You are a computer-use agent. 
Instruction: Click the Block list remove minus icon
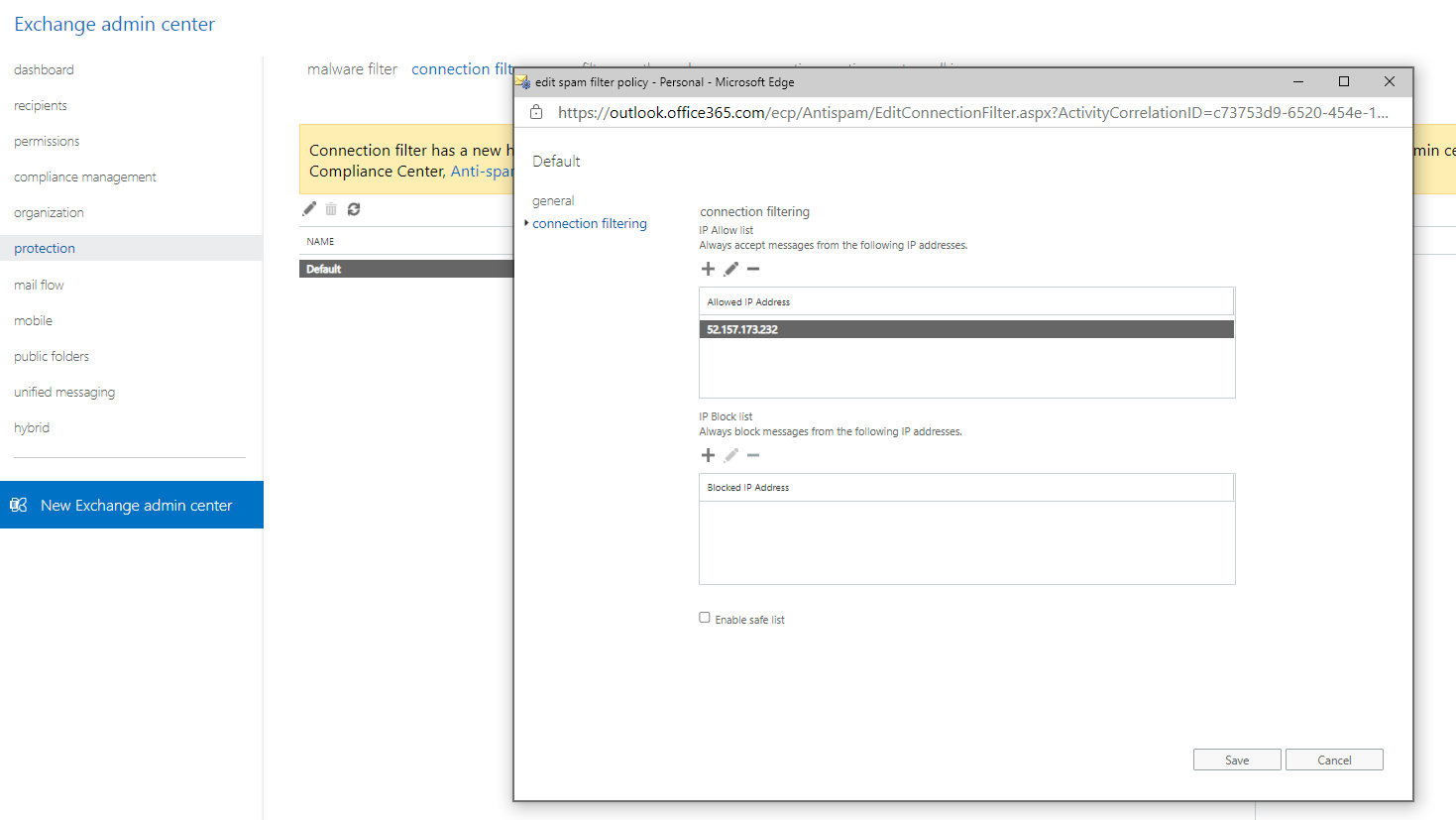(x=753, y=455)
